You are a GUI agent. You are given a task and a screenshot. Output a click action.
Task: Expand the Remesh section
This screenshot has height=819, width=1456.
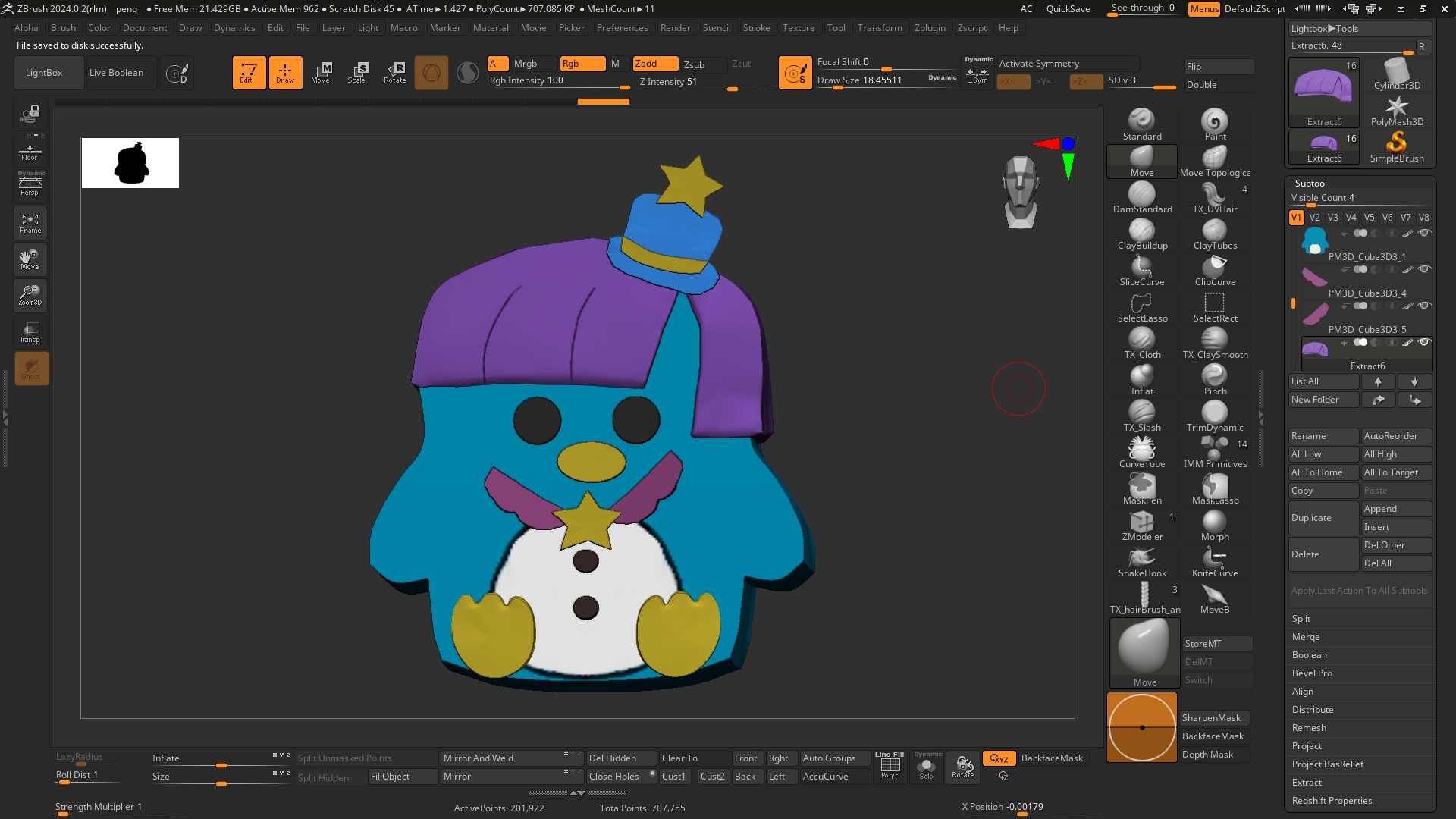pos(1310,728)
